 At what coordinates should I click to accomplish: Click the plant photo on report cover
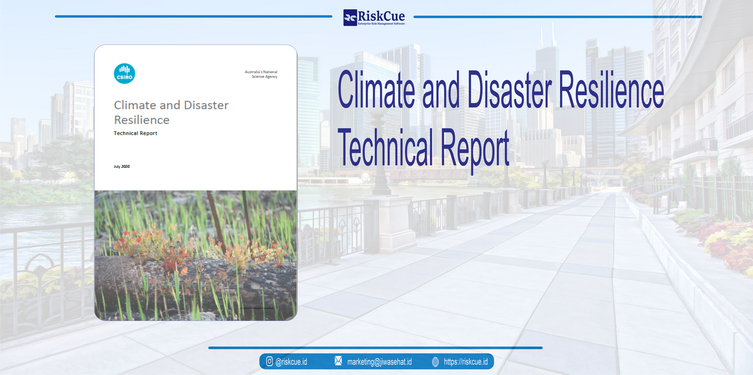[x=196, y=255]
